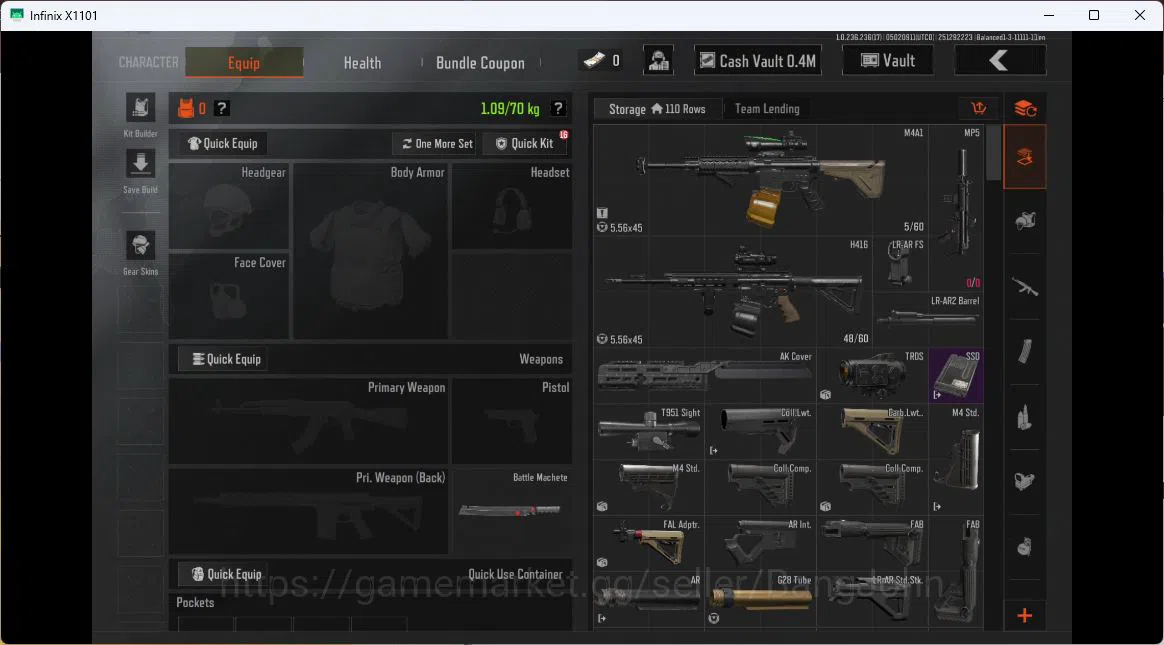This screenshot has width=1164, height=645.
Task: Filter storage by grenade category
Action: click(x=1025, y=547)
